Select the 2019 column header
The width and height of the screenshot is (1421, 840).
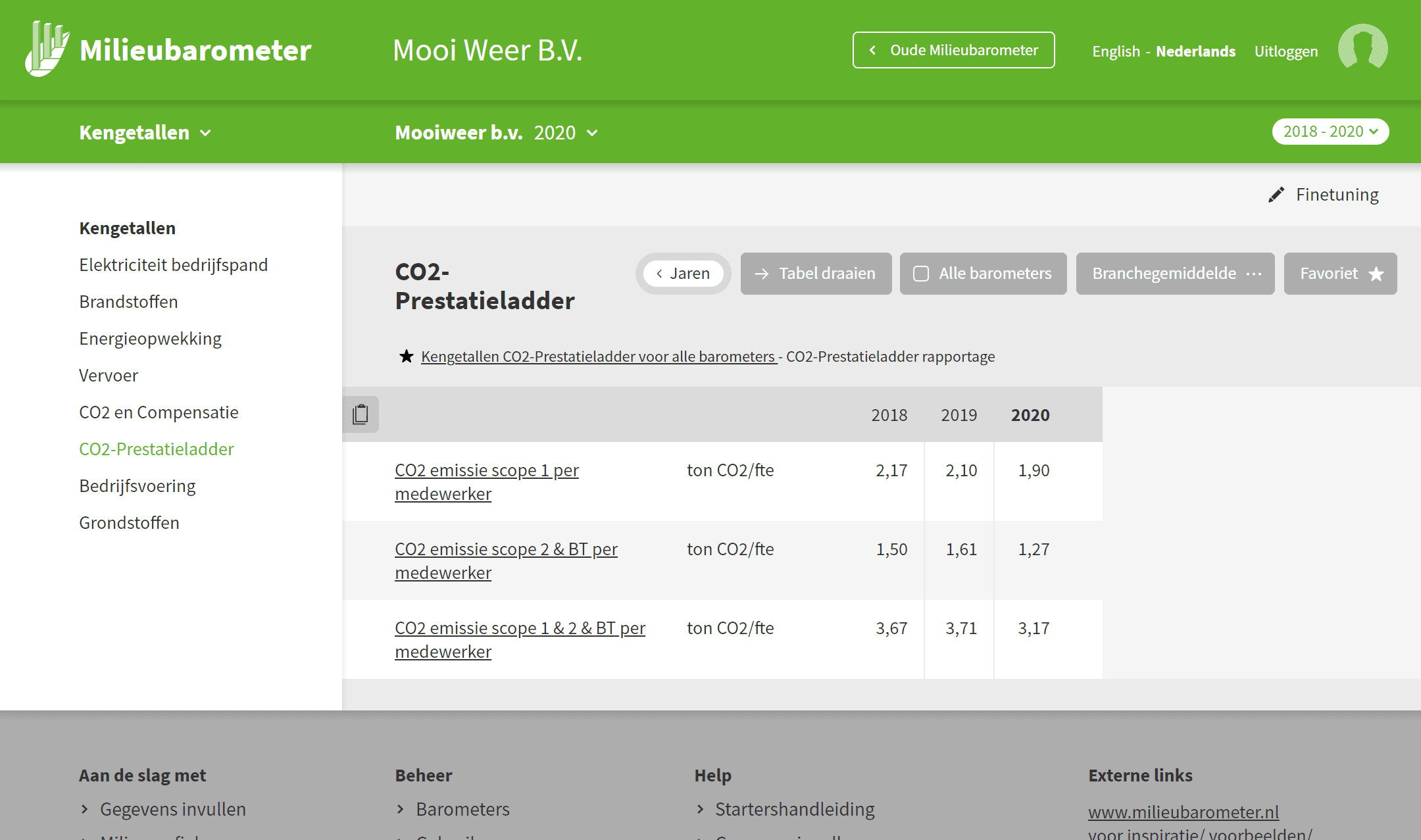pyautogui.click(x=959, y=415)
